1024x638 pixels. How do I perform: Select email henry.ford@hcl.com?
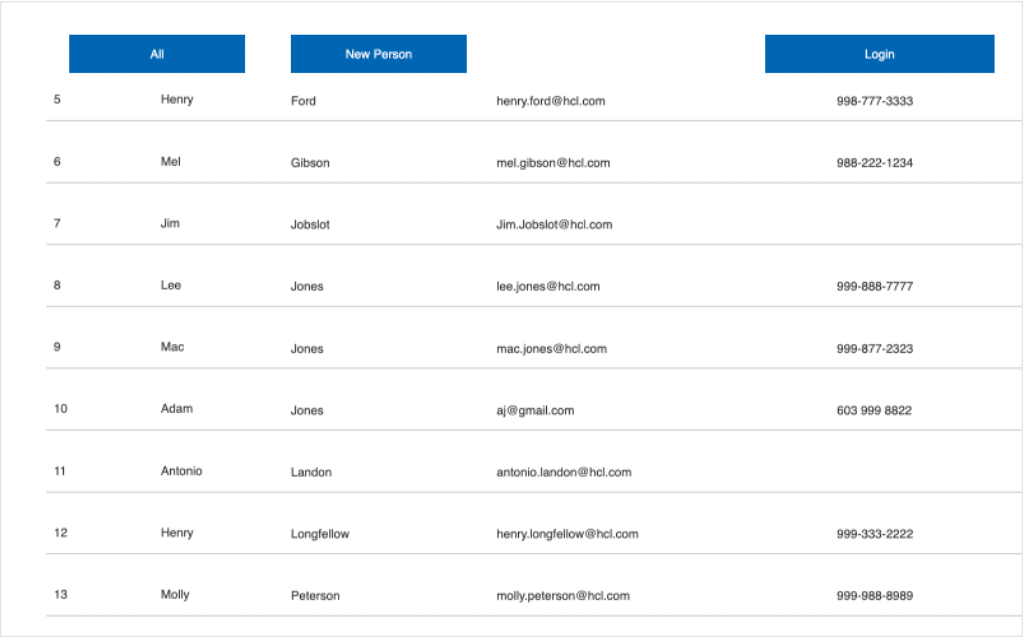click(x=551, y=101)
